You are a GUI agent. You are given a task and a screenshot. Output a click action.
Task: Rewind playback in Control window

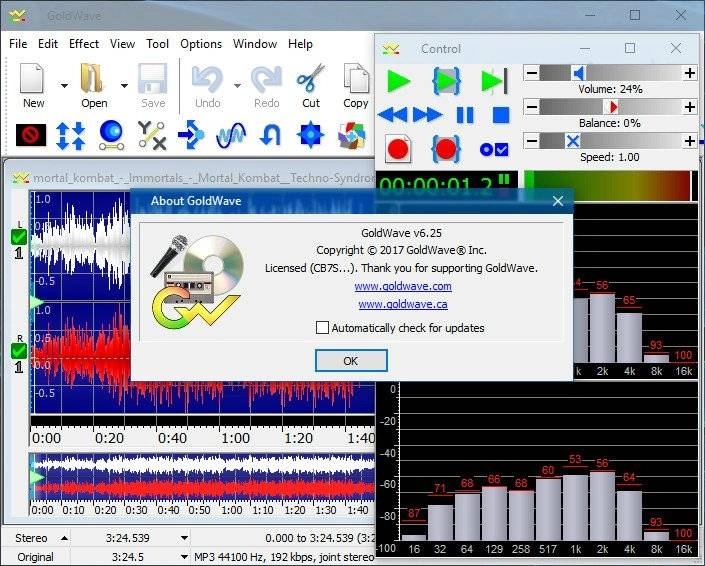[x=393, y=115]
